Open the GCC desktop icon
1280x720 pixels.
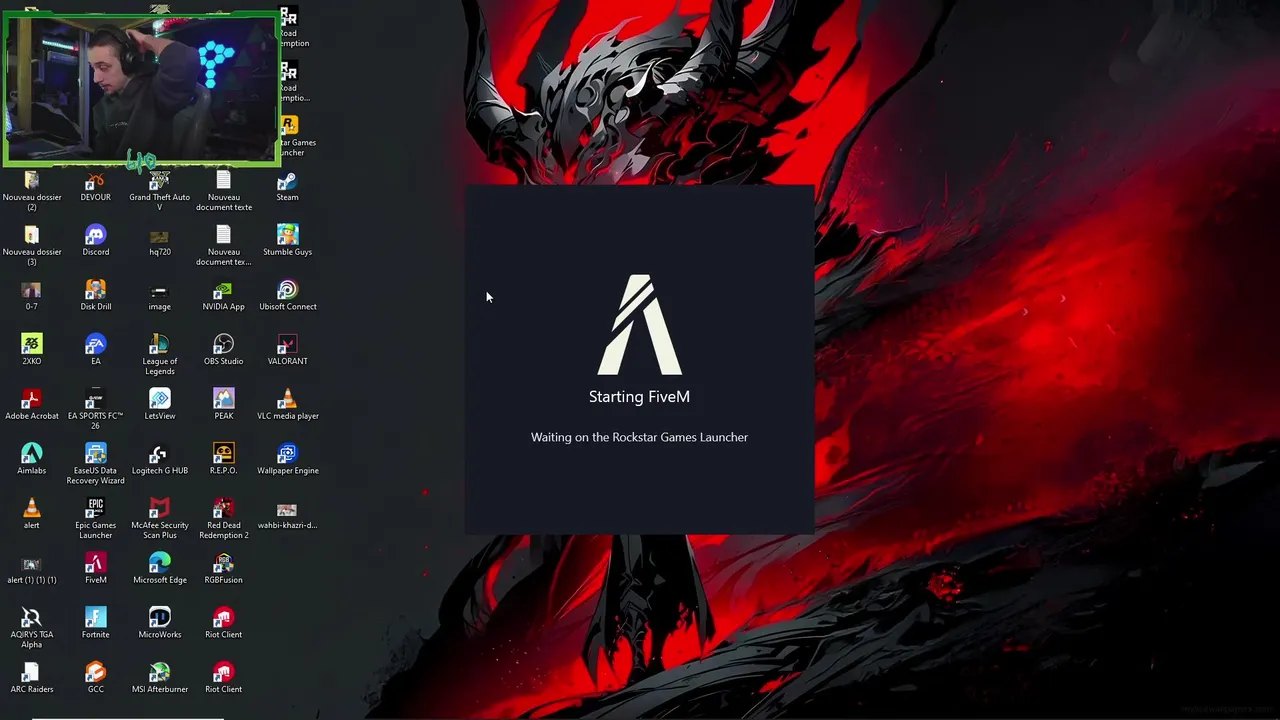[x=95, y=679]
